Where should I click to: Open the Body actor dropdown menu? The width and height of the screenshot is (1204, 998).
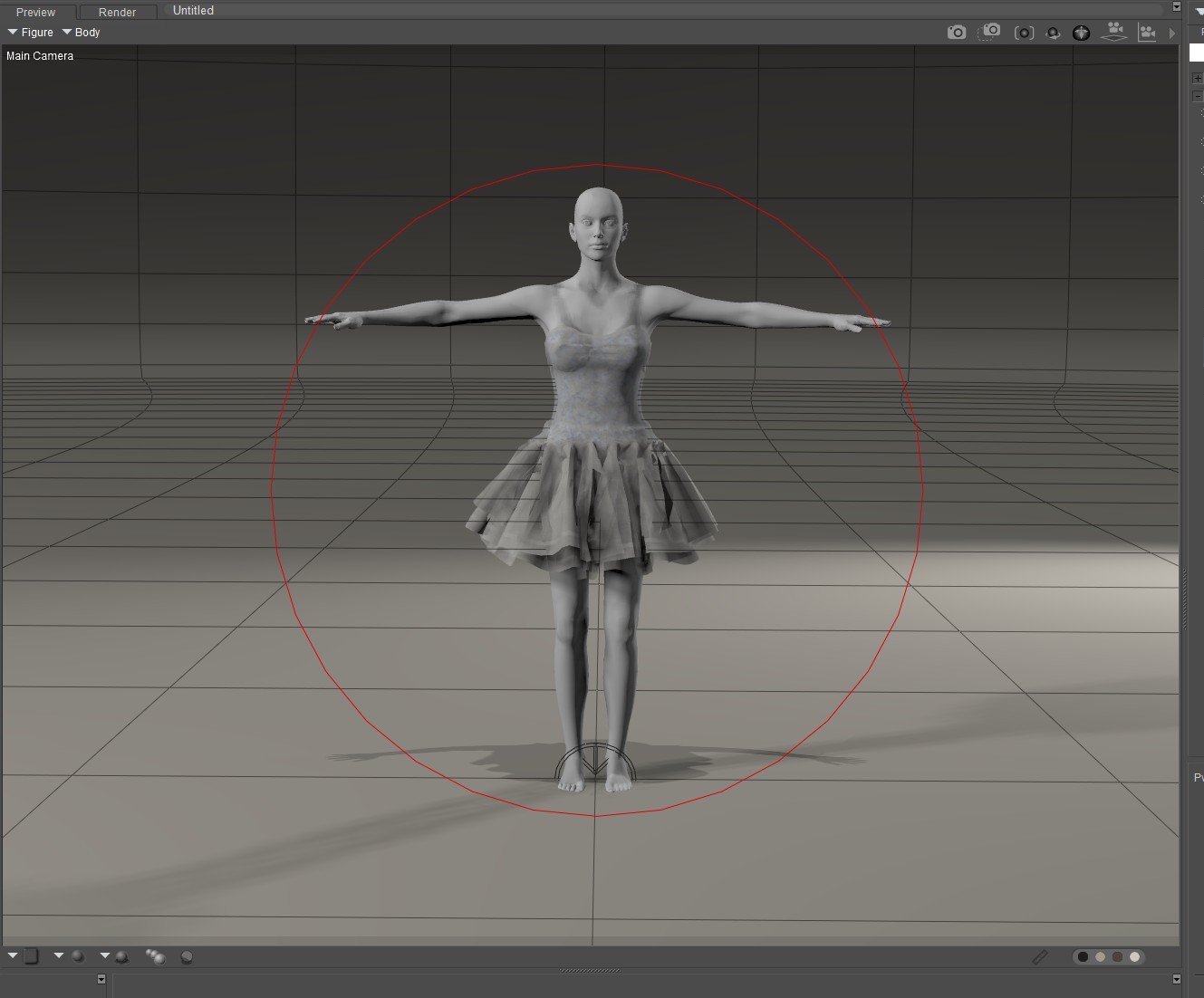tap(82, 33)
